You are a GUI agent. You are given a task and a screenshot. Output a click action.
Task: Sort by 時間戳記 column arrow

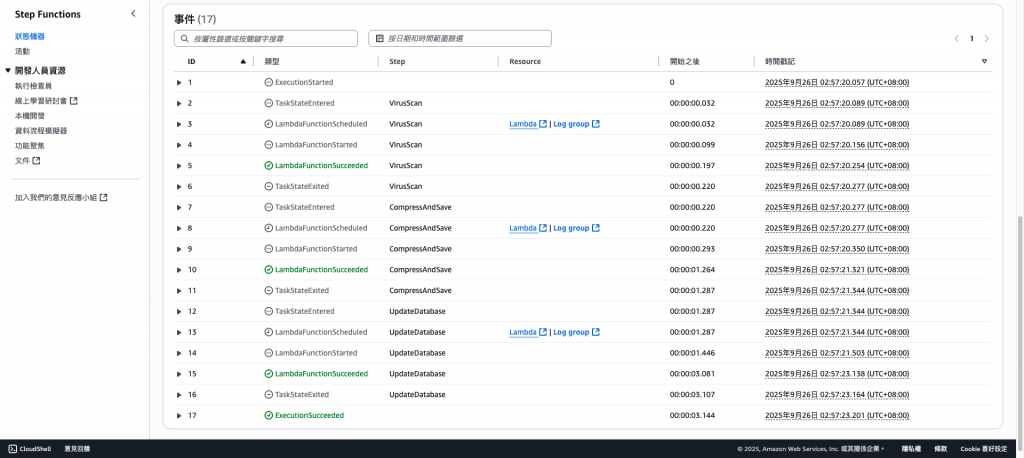[984, 61]
